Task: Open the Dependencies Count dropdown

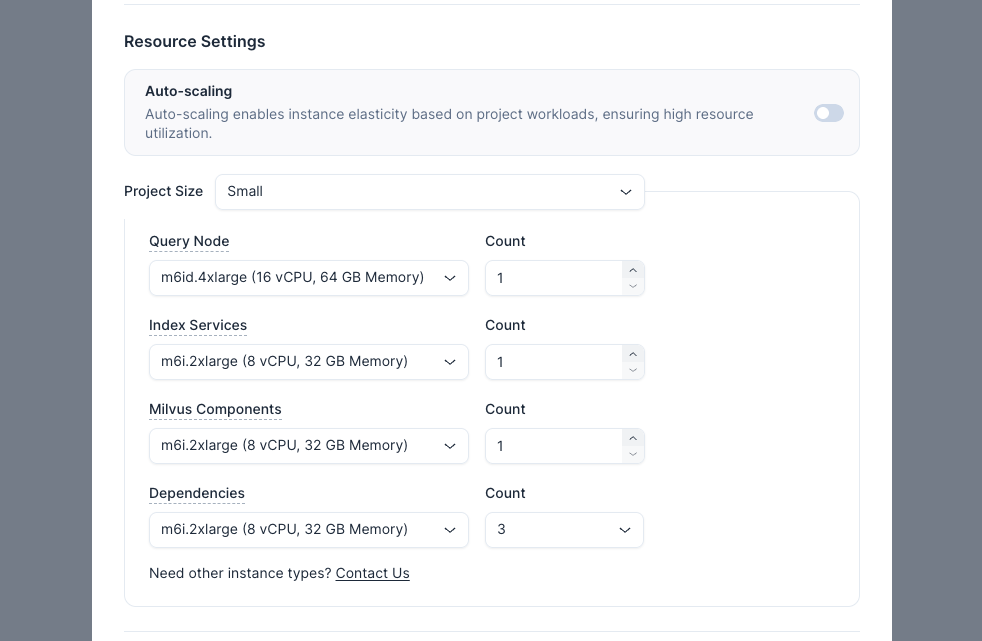Action: [564, 530]
